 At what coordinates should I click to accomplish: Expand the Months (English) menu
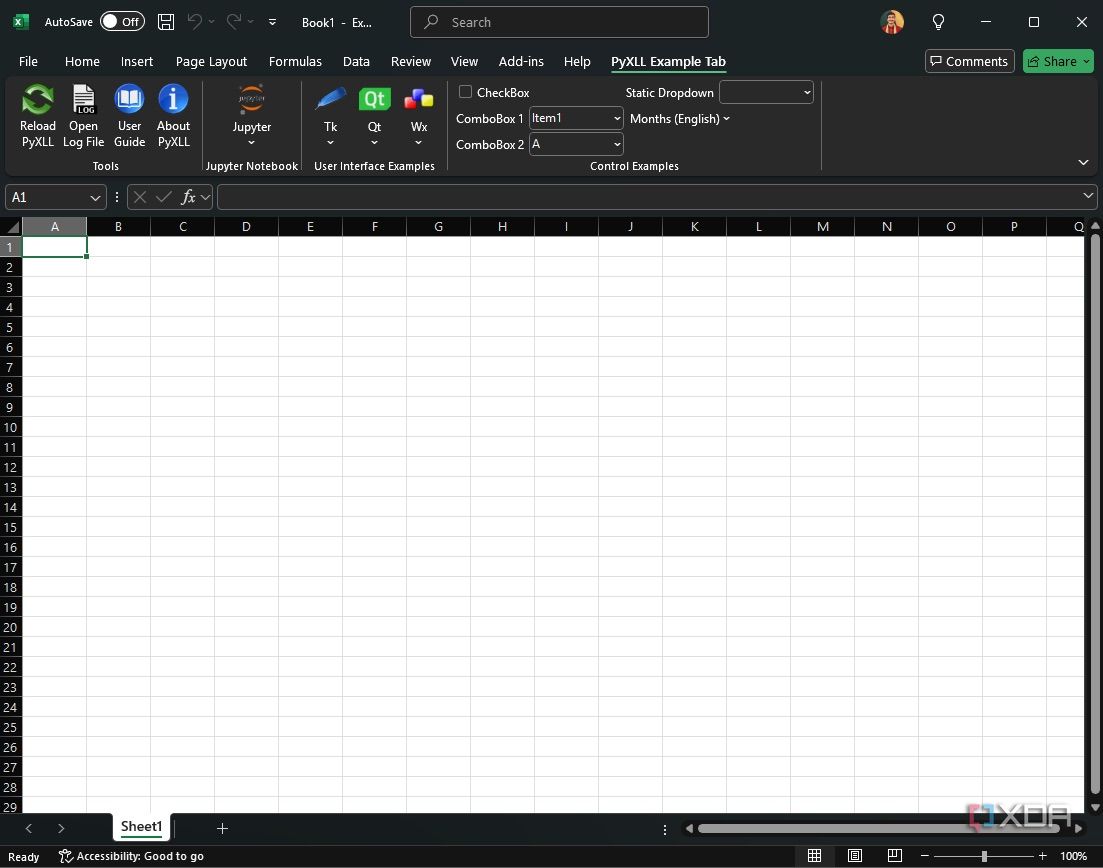click(x=680, y=119)
